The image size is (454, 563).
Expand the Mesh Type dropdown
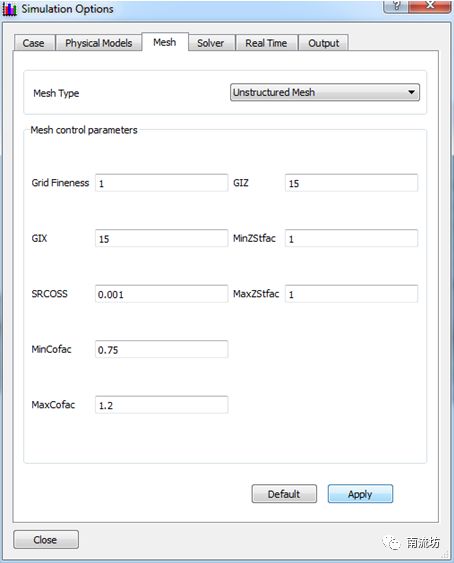(325, 93)
